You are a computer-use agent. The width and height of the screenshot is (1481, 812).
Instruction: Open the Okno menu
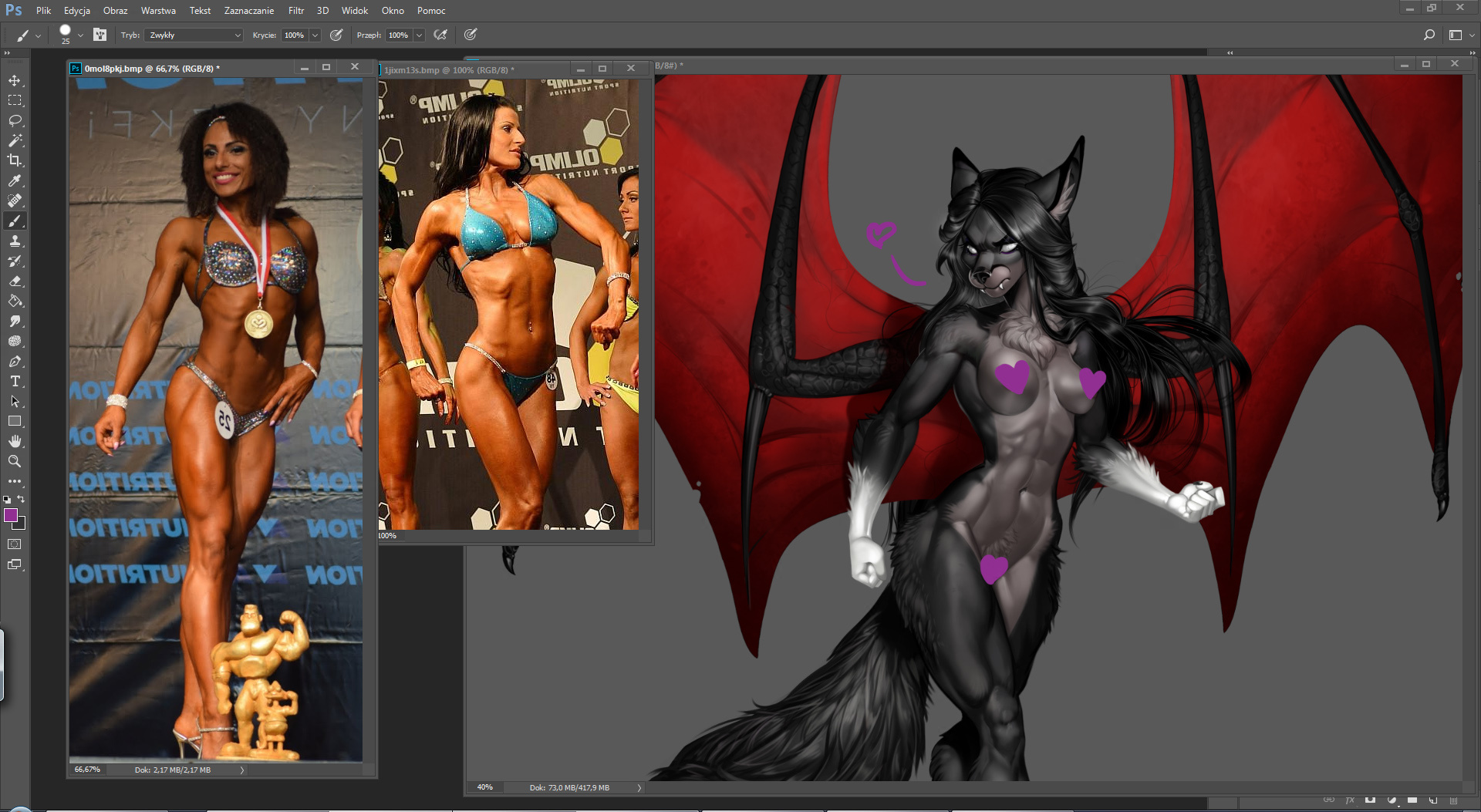(x=393, y=11)
